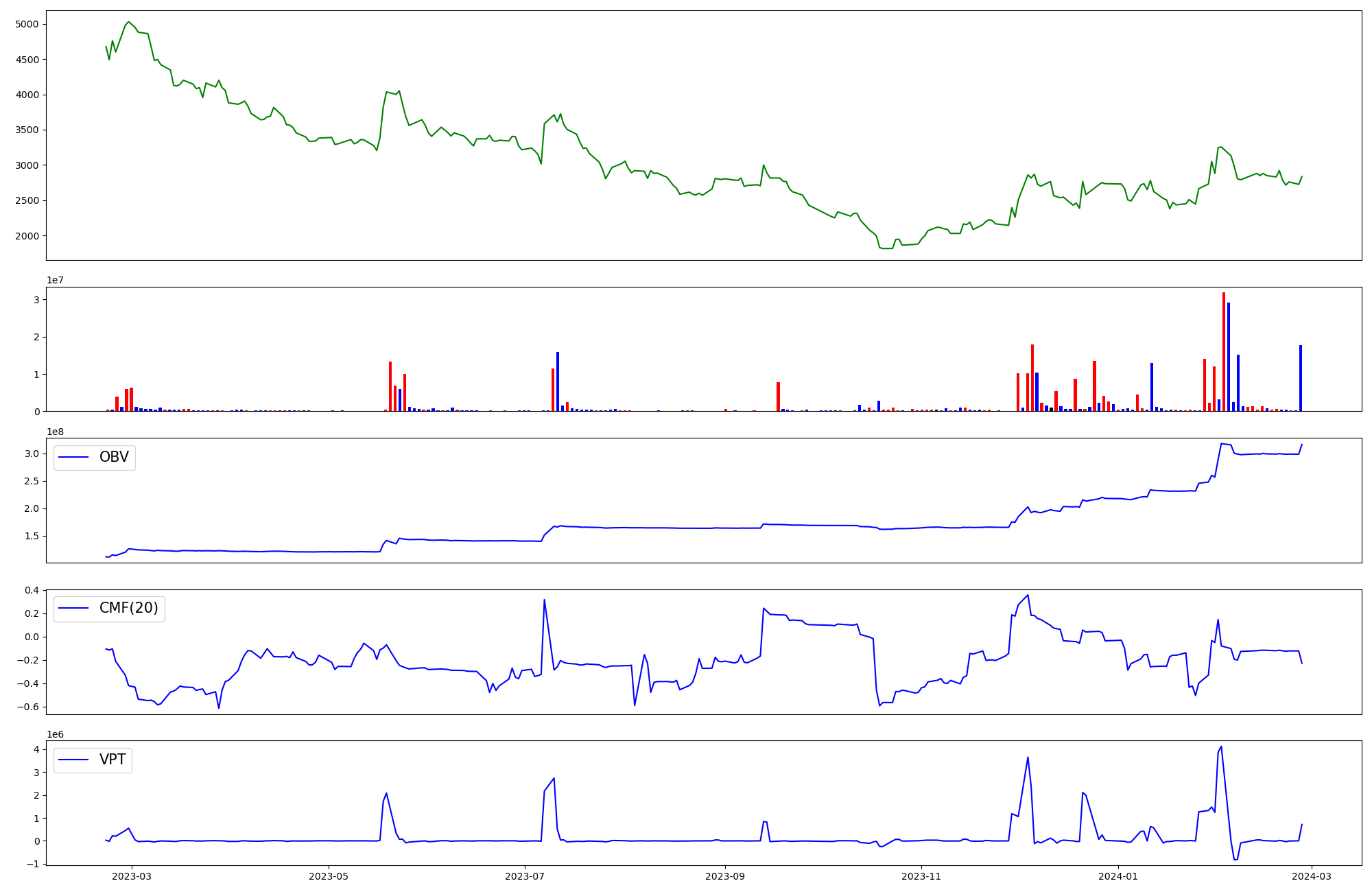Click the highest peak of the VPT line
The height and width of the screenshot is (892, 1372).
pos(1221,747)
